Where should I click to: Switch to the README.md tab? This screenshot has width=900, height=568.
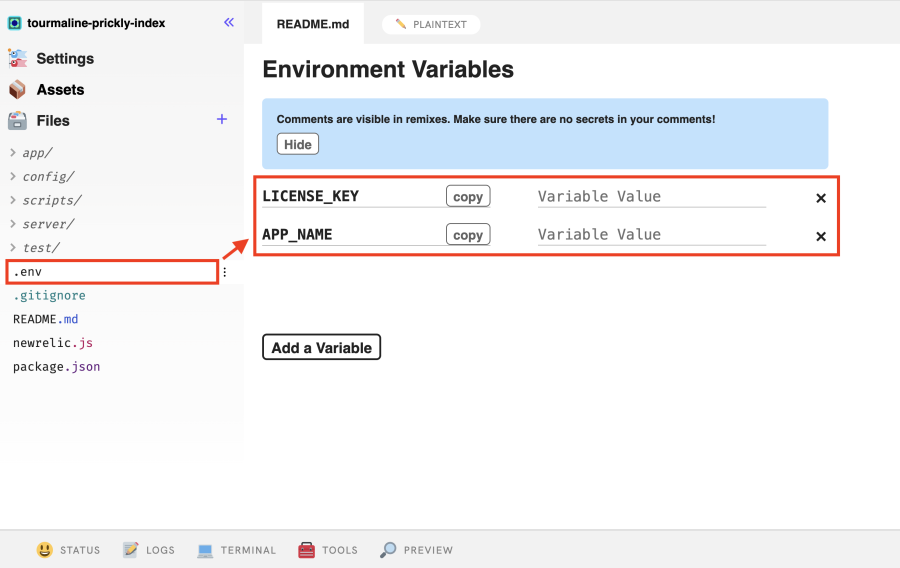coord(313,24)
